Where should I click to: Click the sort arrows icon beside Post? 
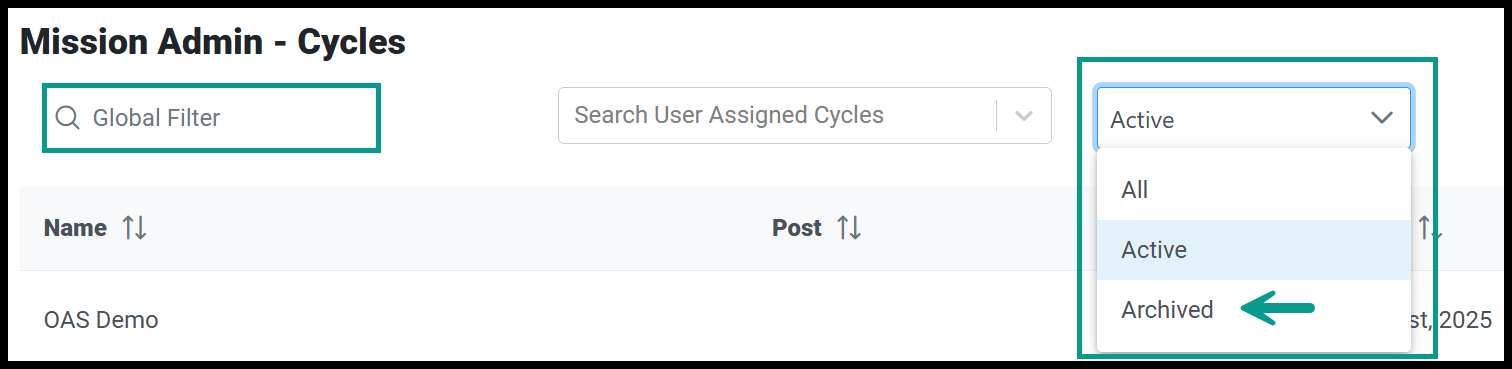(849, 228)
